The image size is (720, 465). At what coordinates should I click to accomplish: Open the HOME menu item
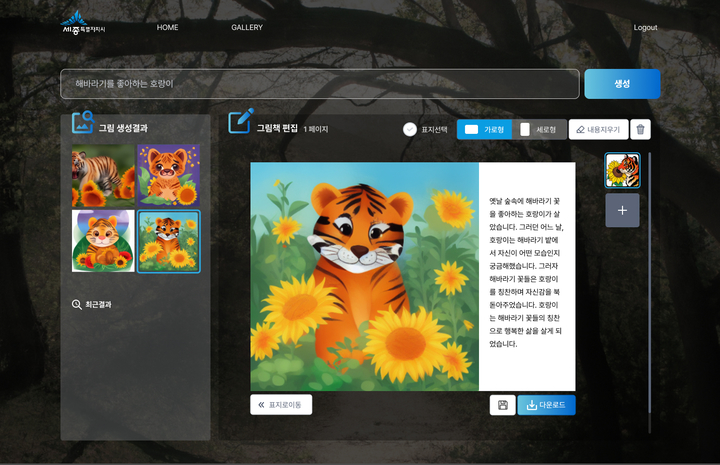167,27
